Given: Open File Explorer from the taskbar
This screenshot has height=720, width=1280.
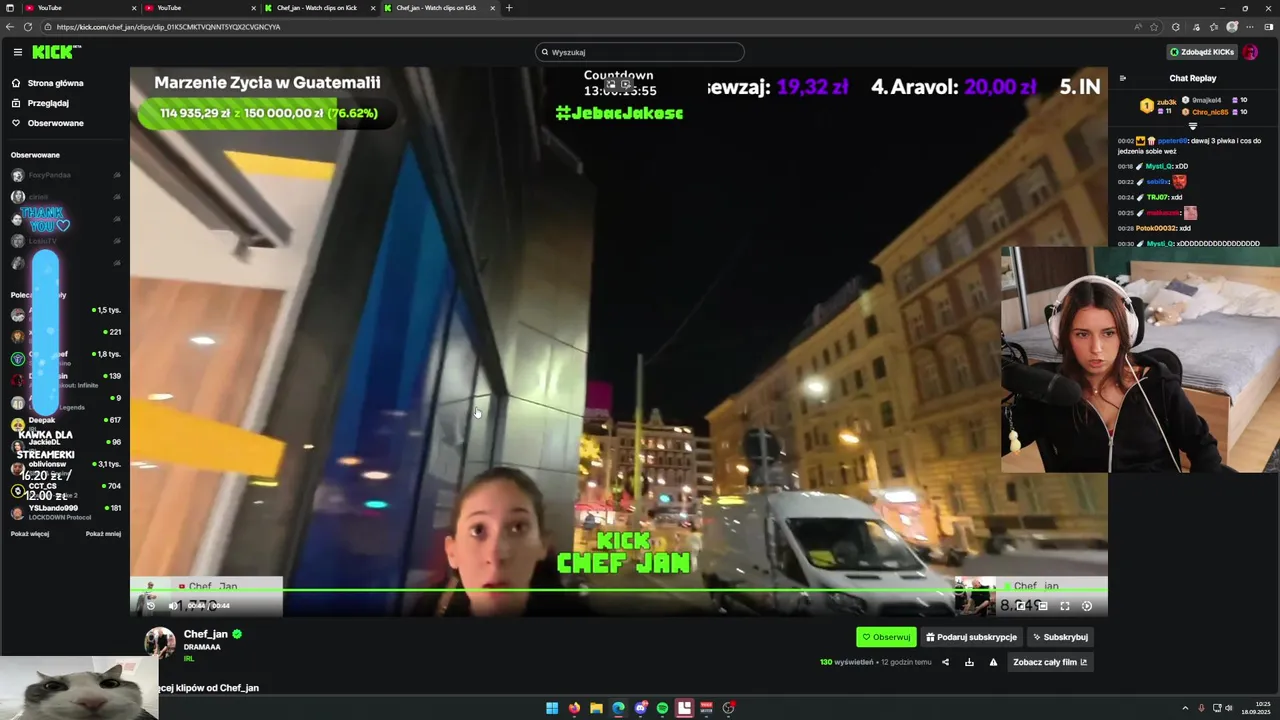Looking at the screenshot, I should click(596, 708).
